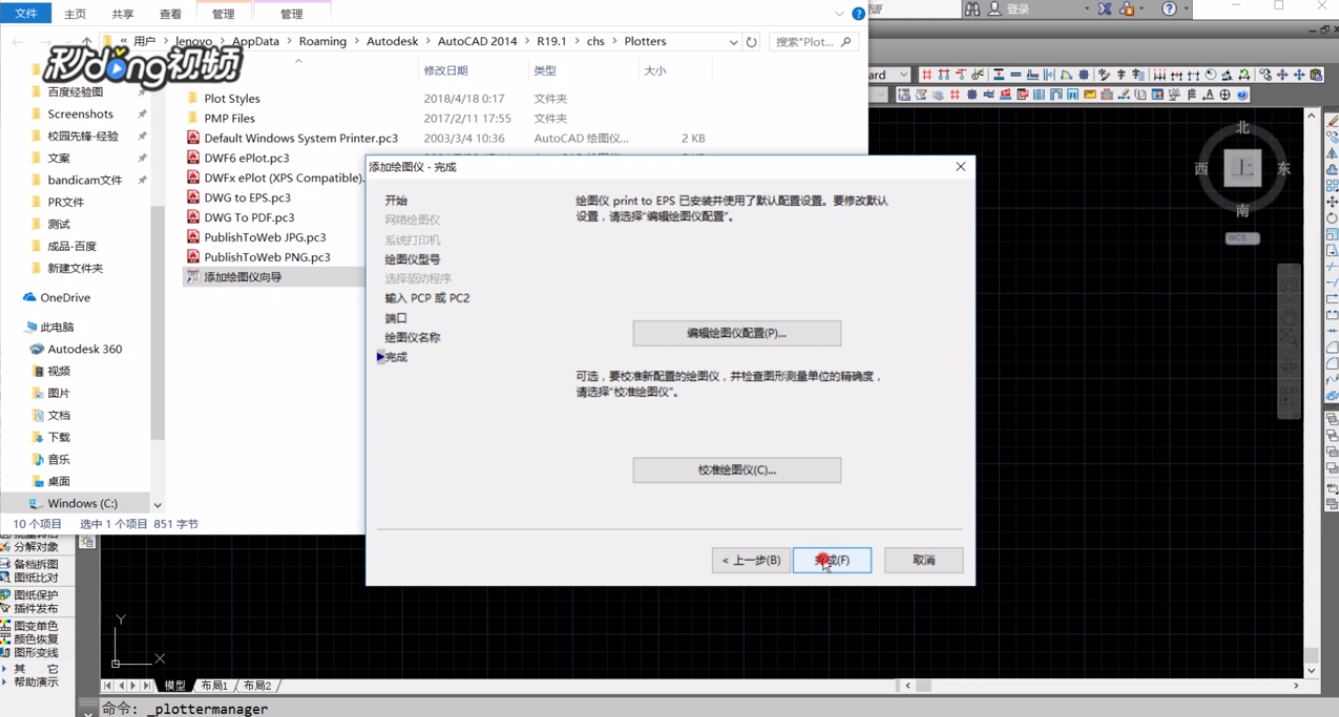Select the PMP Files folder

[x=229, y=118]
